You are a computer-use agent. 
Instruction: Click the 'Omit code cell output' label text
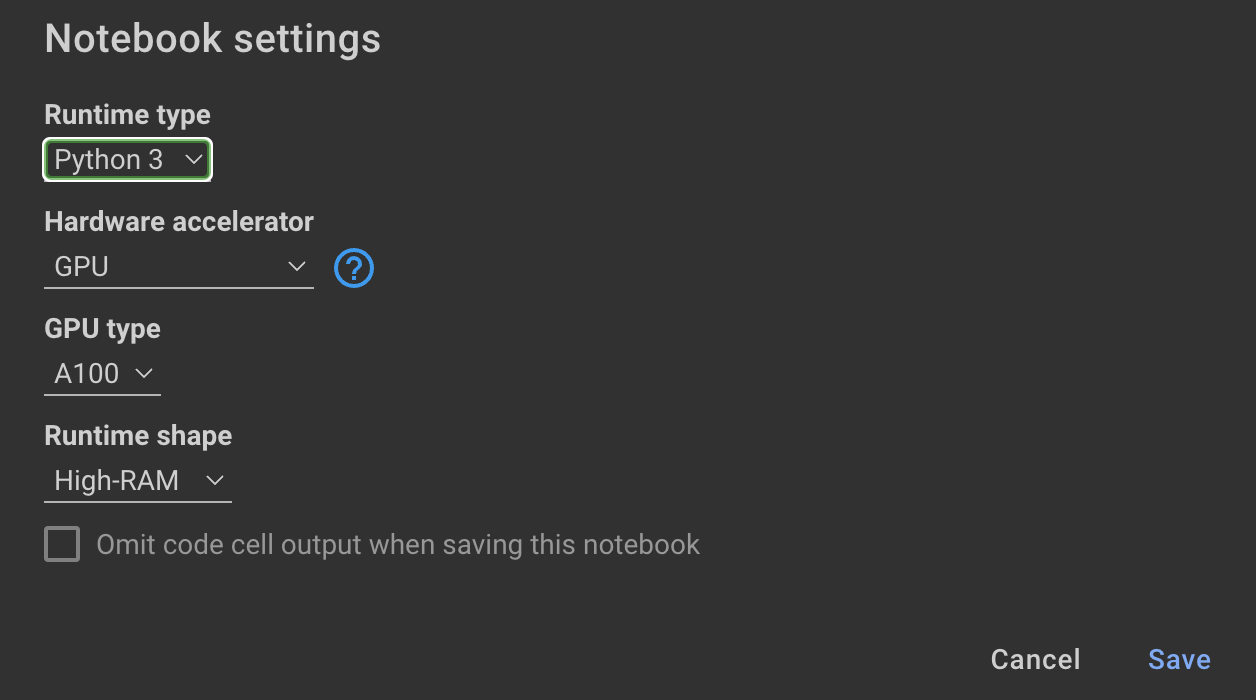coord(398,545)
